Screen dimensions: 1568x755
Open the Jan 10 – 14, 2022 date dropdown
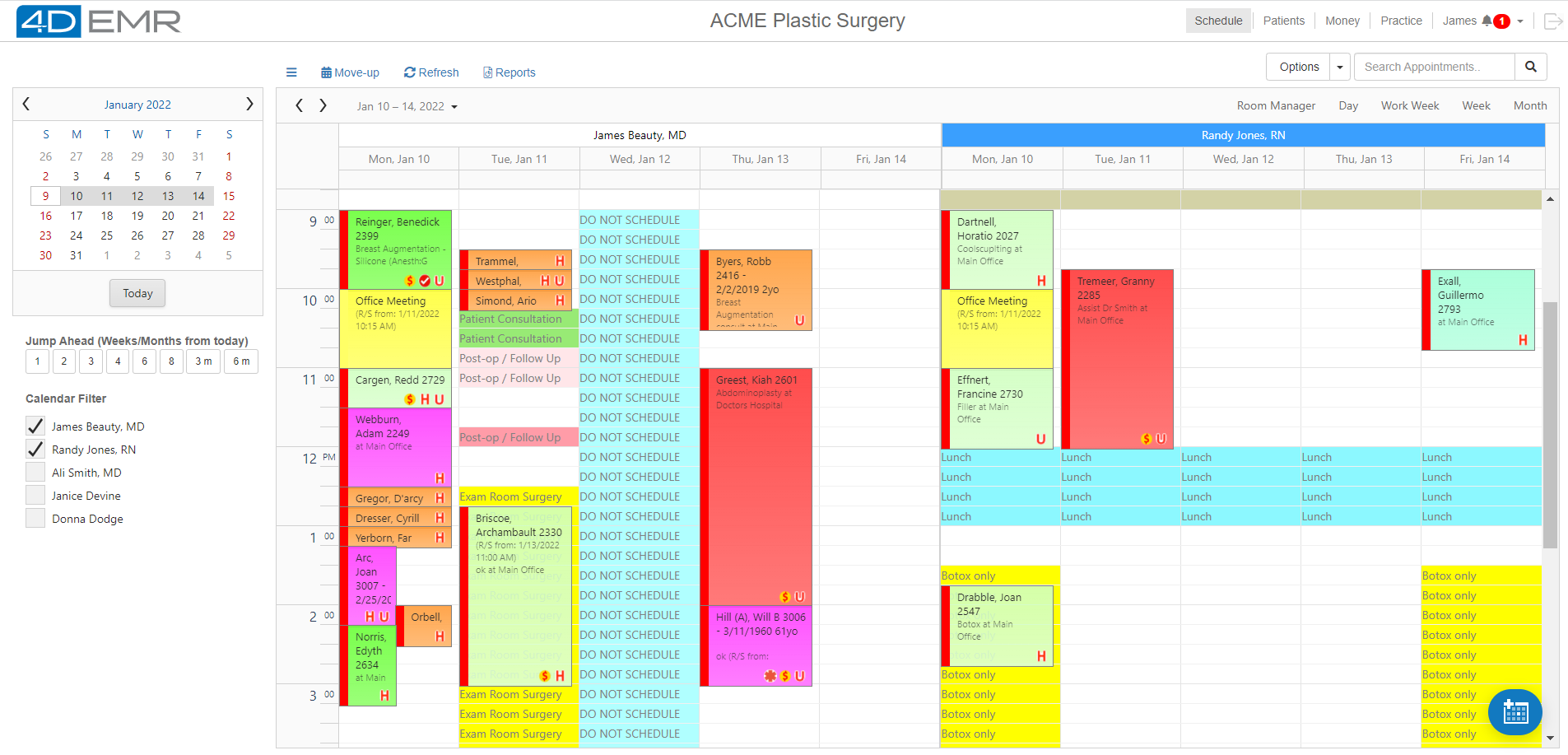(406, 106)
